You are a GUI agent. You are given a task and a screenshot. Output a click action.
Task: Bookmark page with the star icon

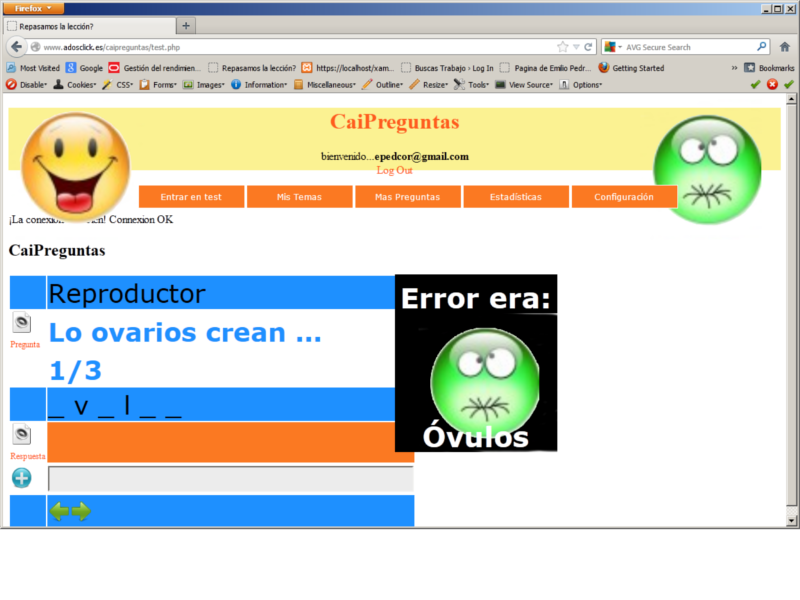(x=562, y=47)
